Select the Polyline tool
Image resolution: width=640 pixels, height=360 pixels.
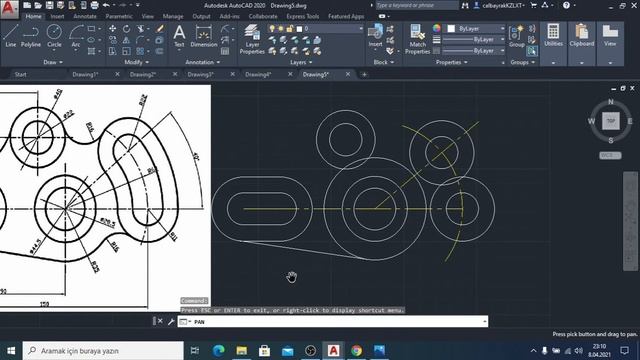click(31, 36)
